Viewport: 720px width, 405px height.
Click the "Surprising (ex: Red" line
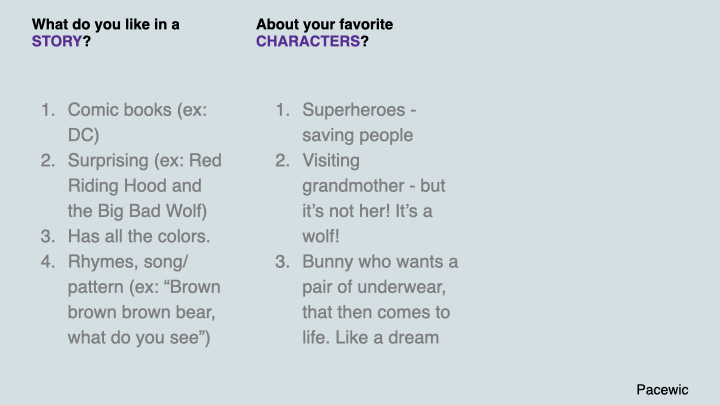point(144,160)
